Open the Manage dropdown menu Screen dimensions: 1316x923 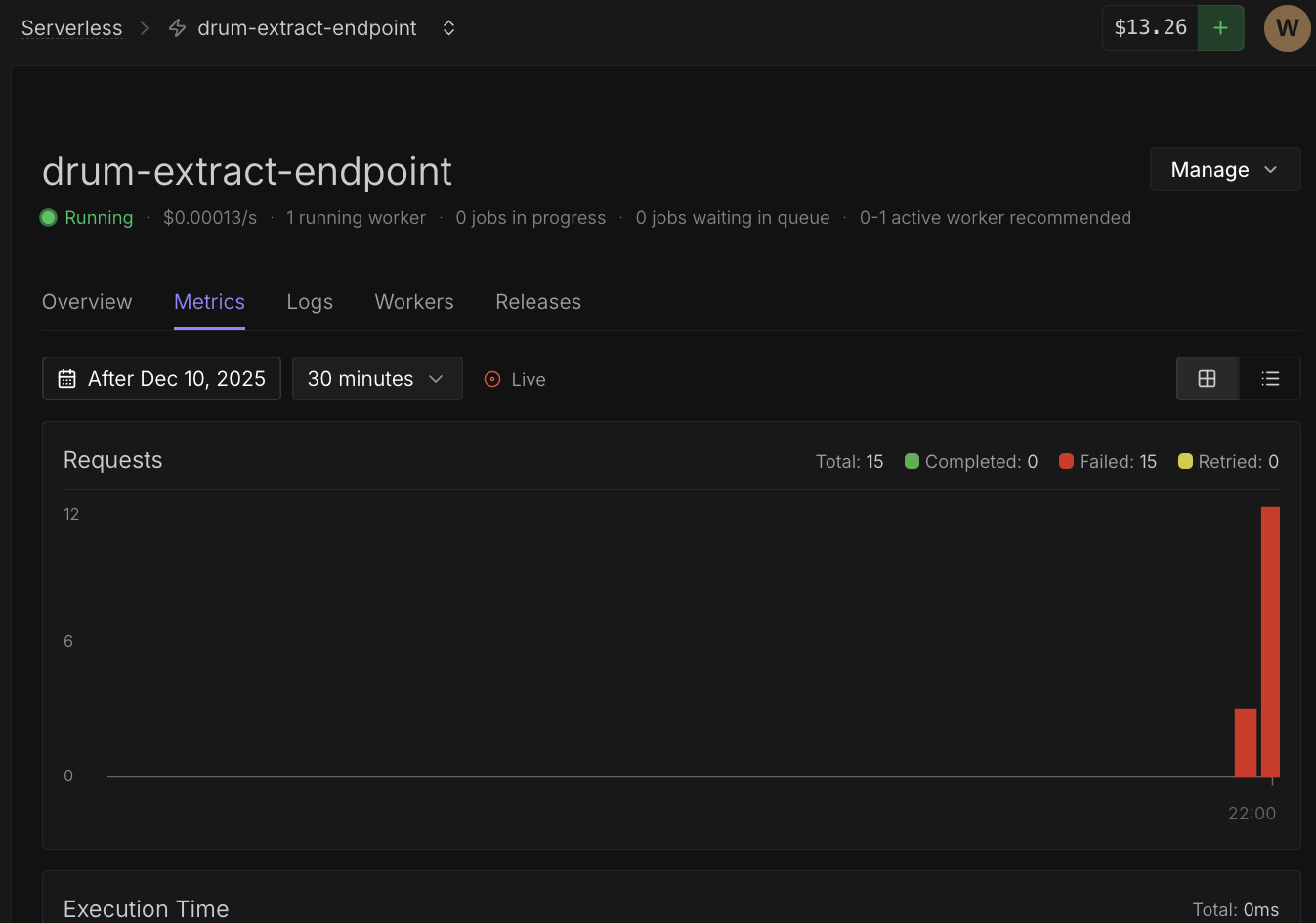pyautogui.click(x=1224, y=169)
